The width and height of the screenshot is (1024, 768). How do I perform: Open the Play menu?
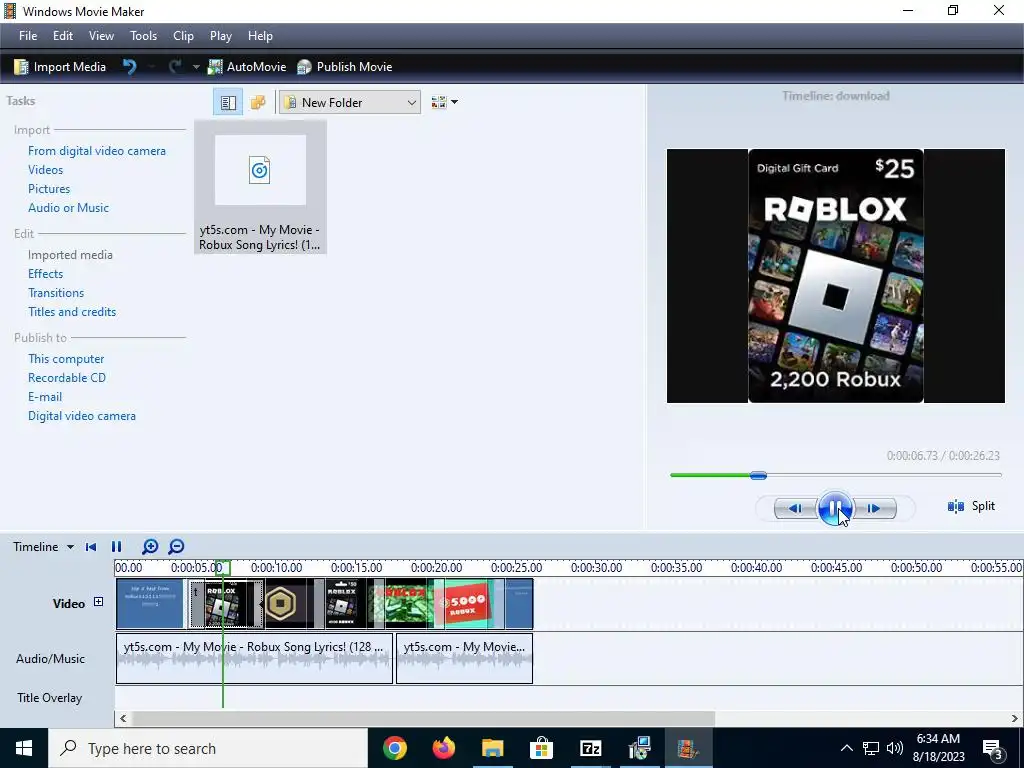pyautogui.click(x=221, y=36)
